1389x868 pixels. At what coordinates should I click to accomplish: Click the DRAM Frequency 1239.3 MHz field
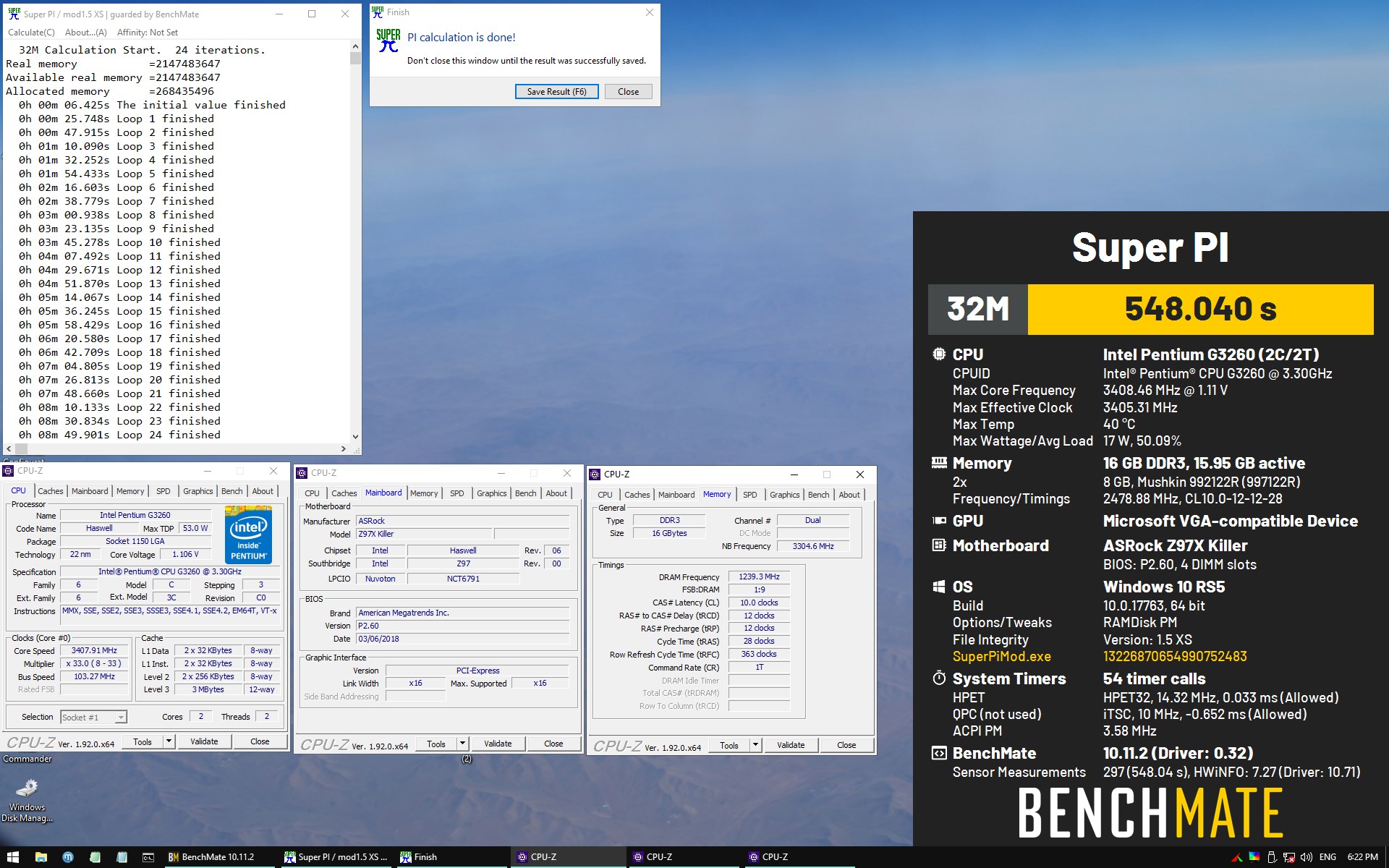coord(759,577)
